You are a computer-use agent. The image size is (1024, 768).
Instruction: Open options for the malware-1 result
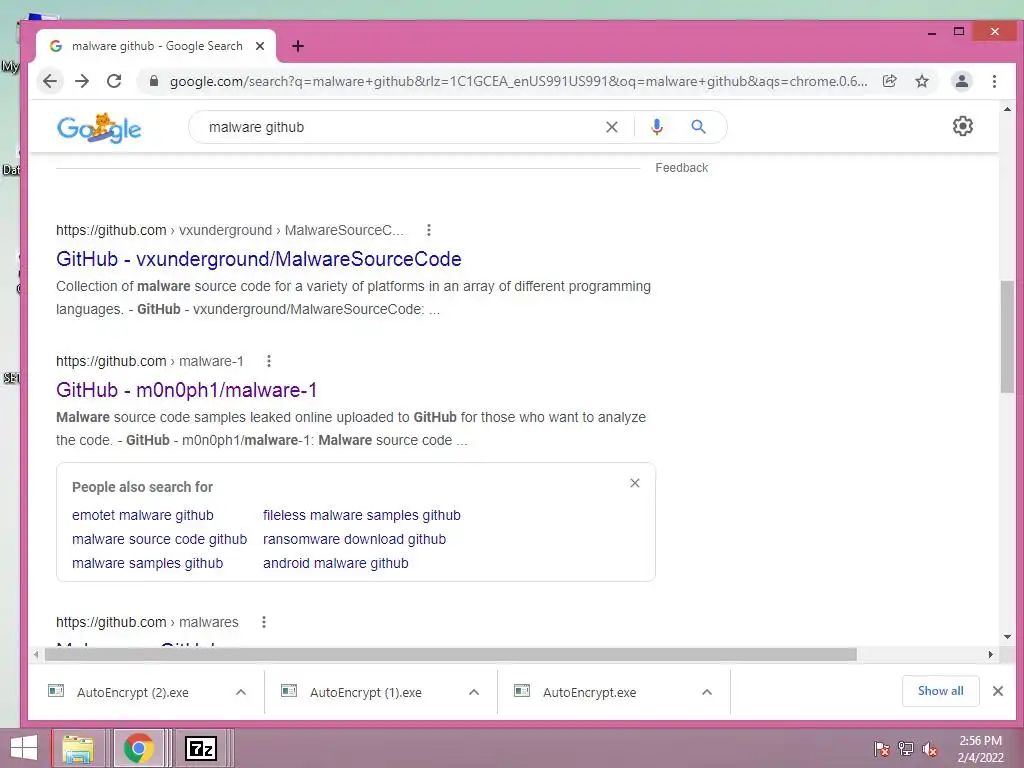pos(268,361)
